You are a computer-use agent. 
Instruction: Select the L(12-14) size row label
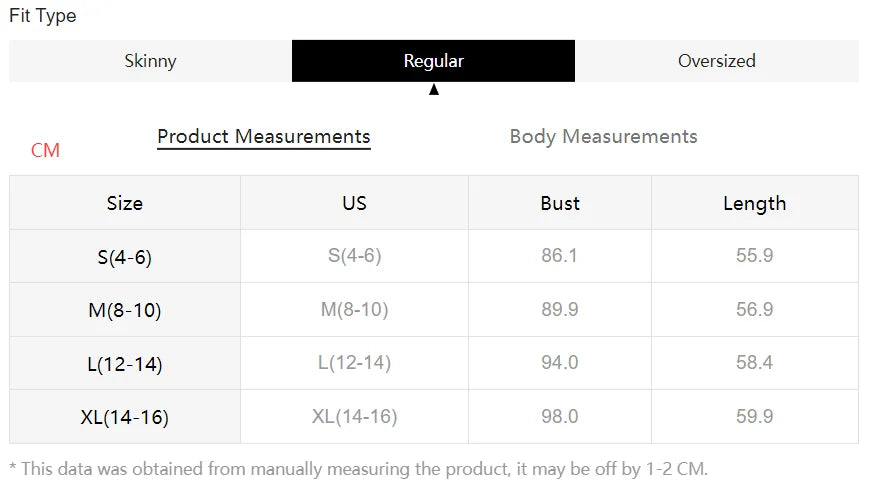coord(125,364)
